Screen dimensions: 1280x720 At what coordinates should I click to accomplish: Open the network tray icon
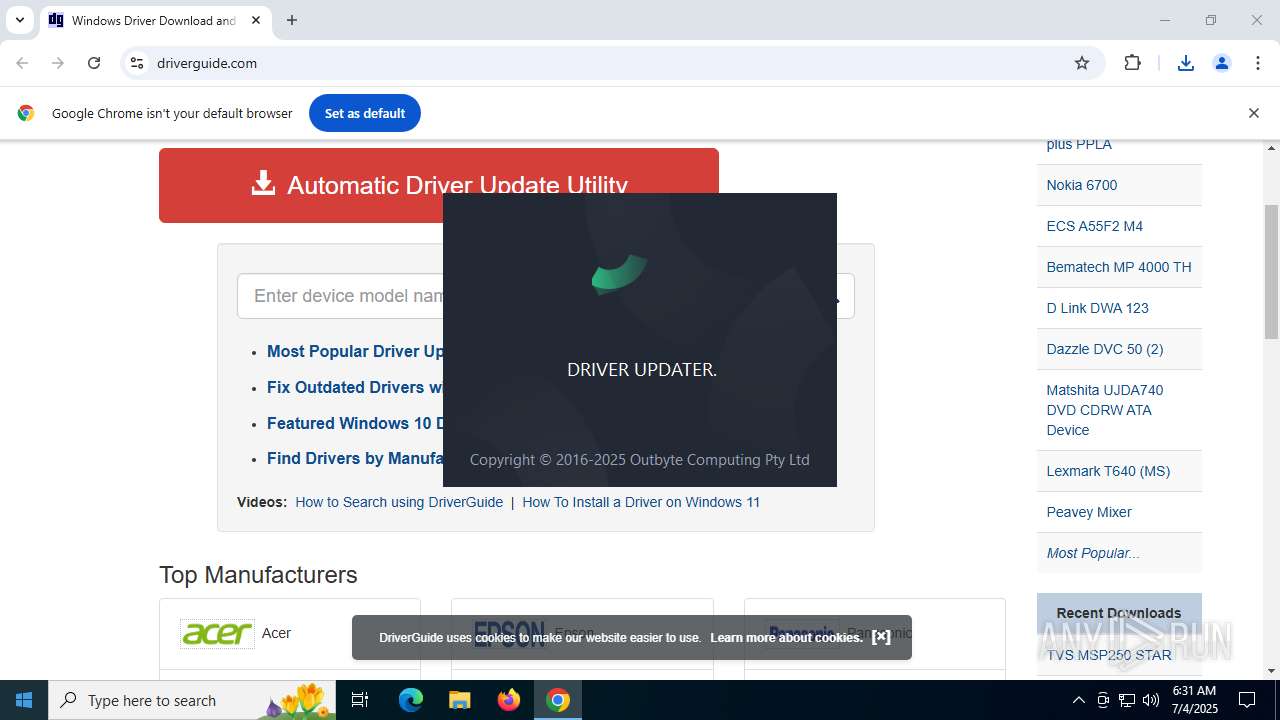click(x=1127, y=700)
